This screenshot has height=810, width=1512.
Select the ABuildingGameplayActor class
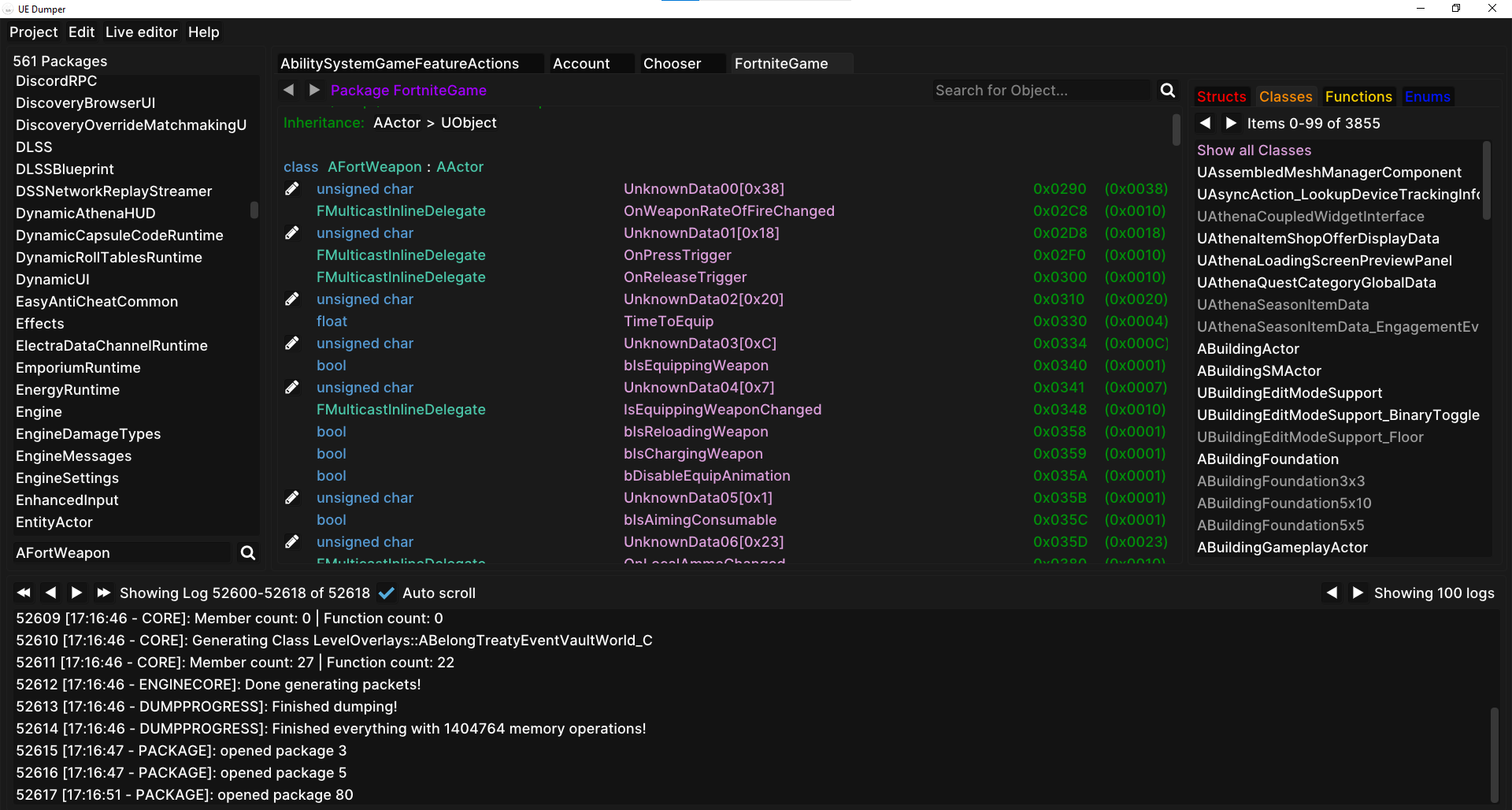point(1282,548)
